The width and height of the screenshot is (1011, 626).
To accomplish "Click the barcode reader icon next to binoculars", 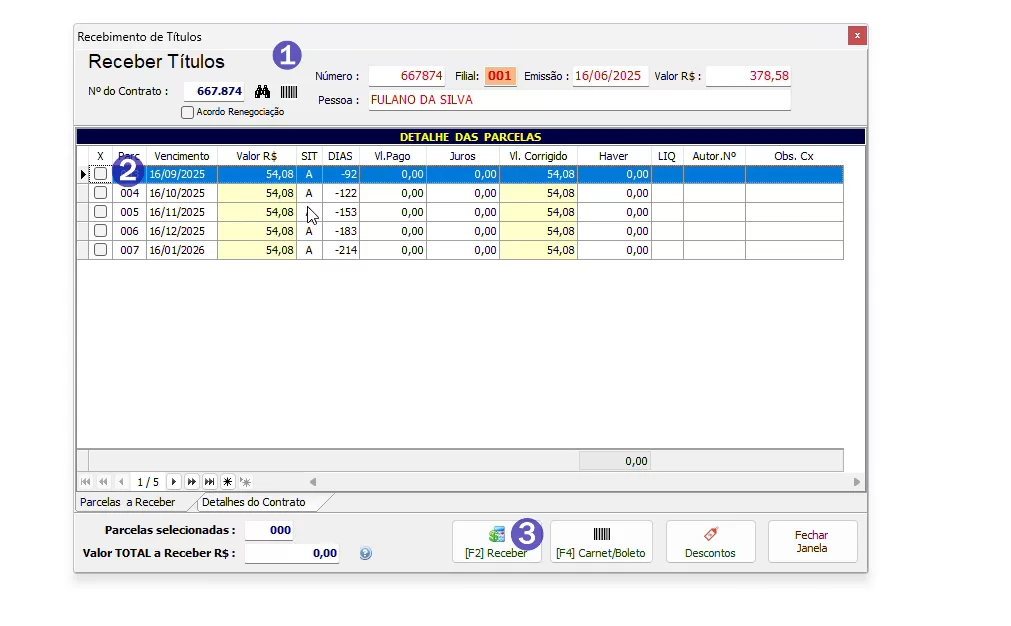I will coord(288,91).
